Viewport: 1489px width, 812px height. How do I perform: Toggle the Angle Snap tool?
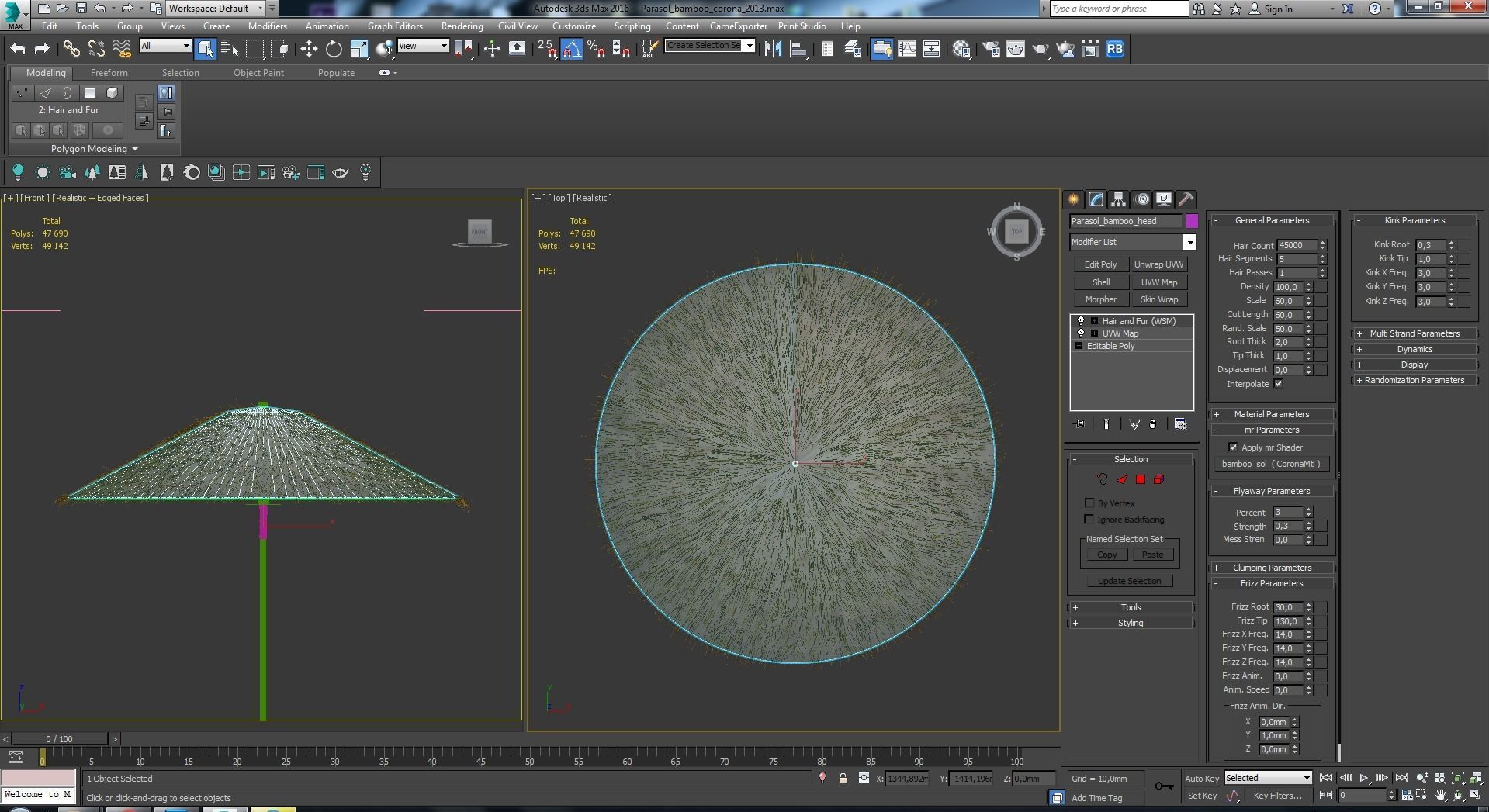click(572, 49)
